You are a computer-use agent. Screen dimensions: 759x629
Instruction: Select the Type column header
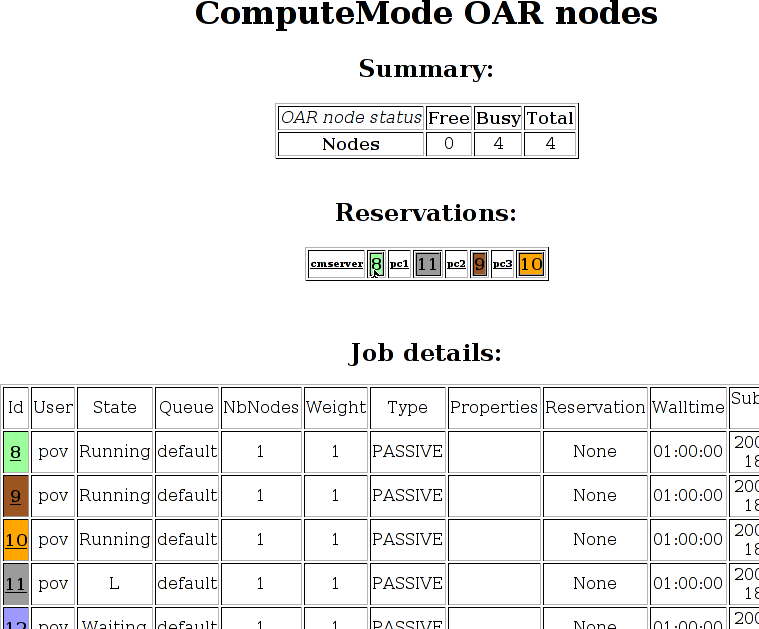[x=408, y=408]
